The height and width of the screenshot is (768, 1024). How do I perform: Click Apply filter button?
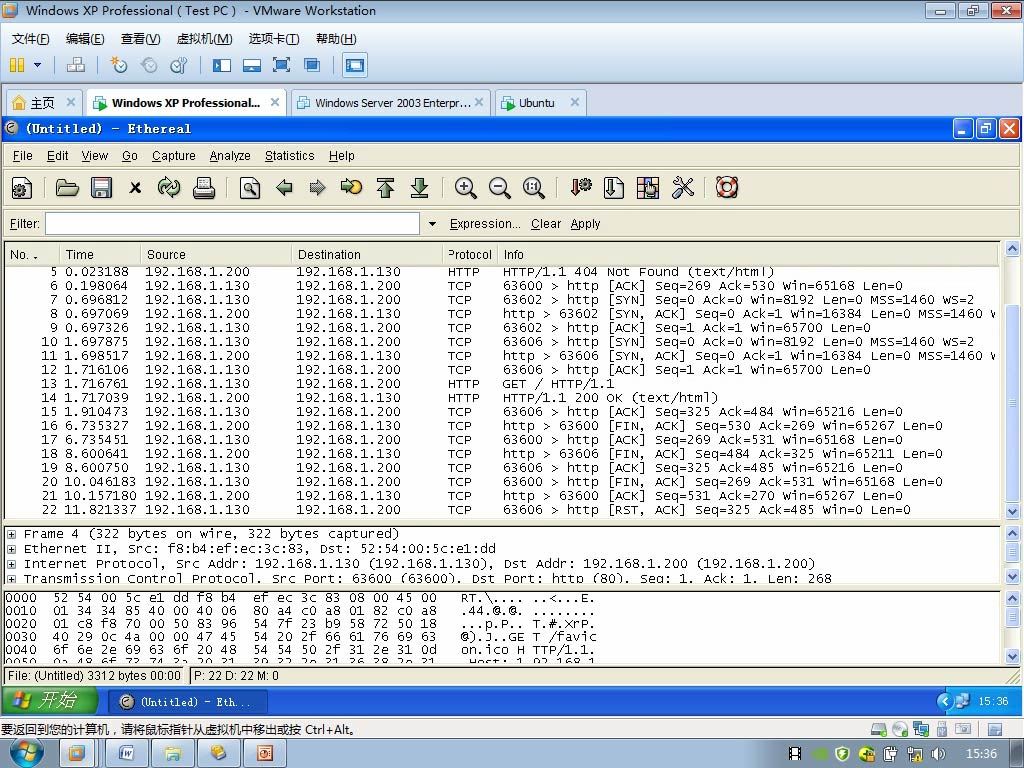(x=585, y=224)
